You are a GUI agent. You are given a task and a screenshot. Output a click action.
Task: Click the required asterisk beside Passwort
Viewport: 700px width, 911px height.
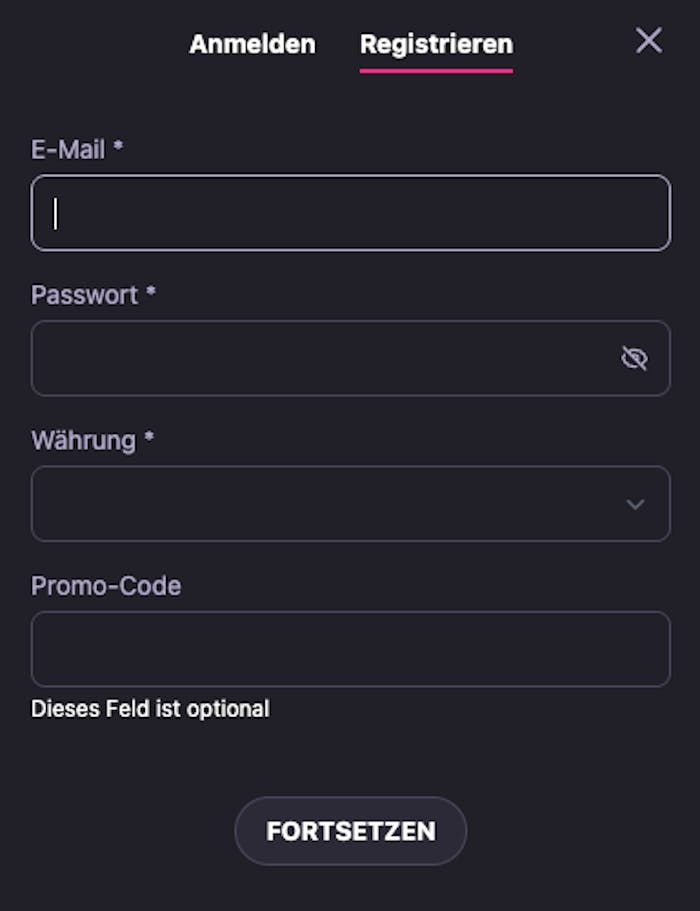[151, 293]
